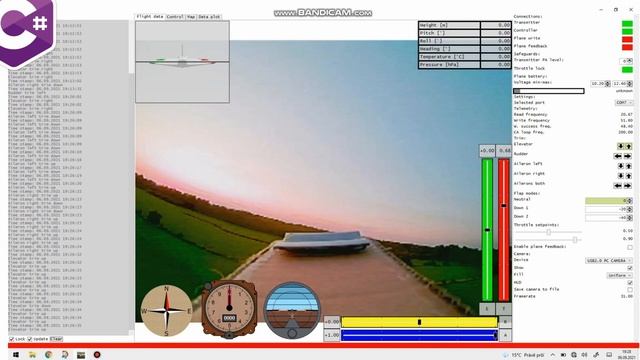Image resolution: width=640 pixels, height=360 pixels.
Task: Click the green Controller connection indicator
Action: click(627, 31)
